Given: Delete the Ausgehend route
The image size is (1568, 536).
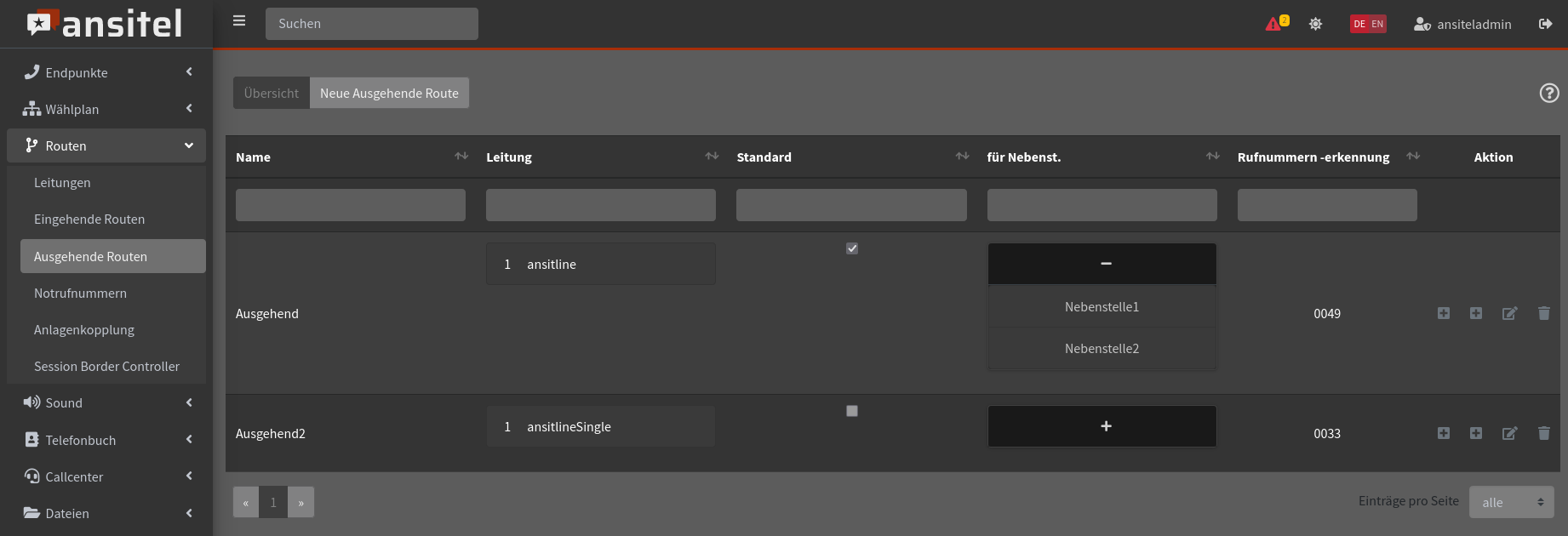Looking at the screenshot, I should 1543,313.
